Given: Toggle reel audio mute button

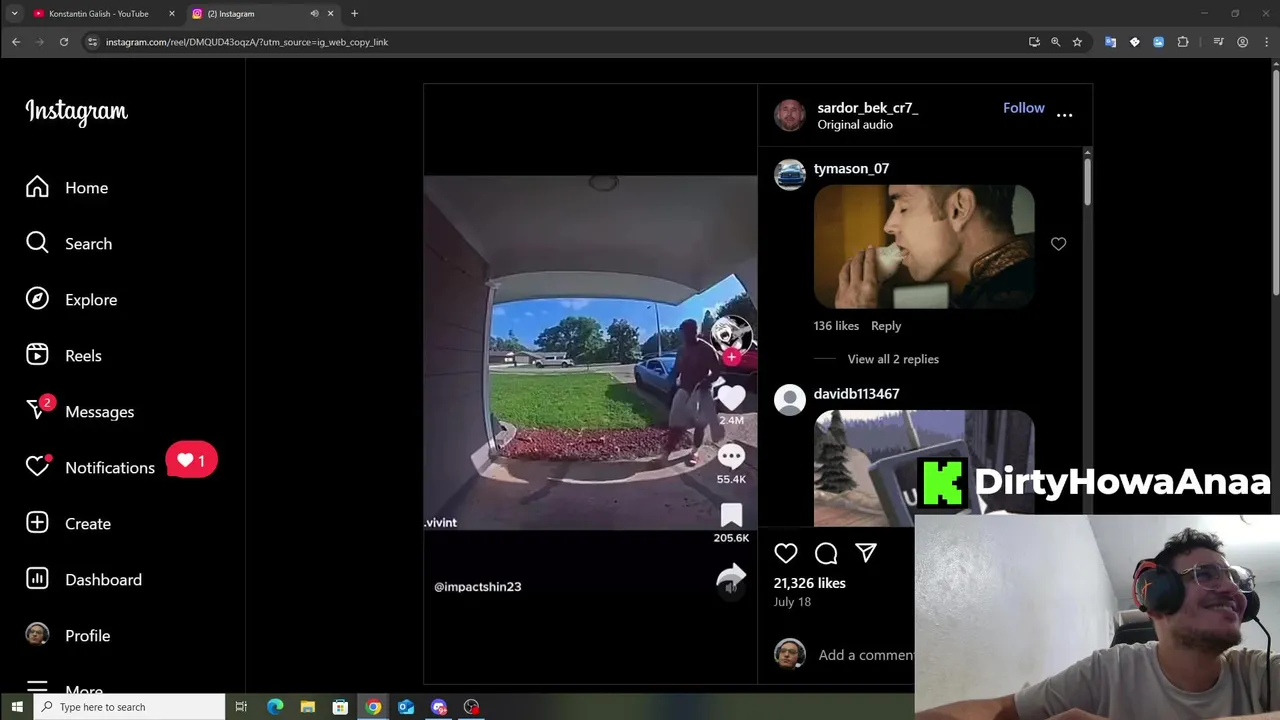Looking at the screenshot, I should (731, 587).
